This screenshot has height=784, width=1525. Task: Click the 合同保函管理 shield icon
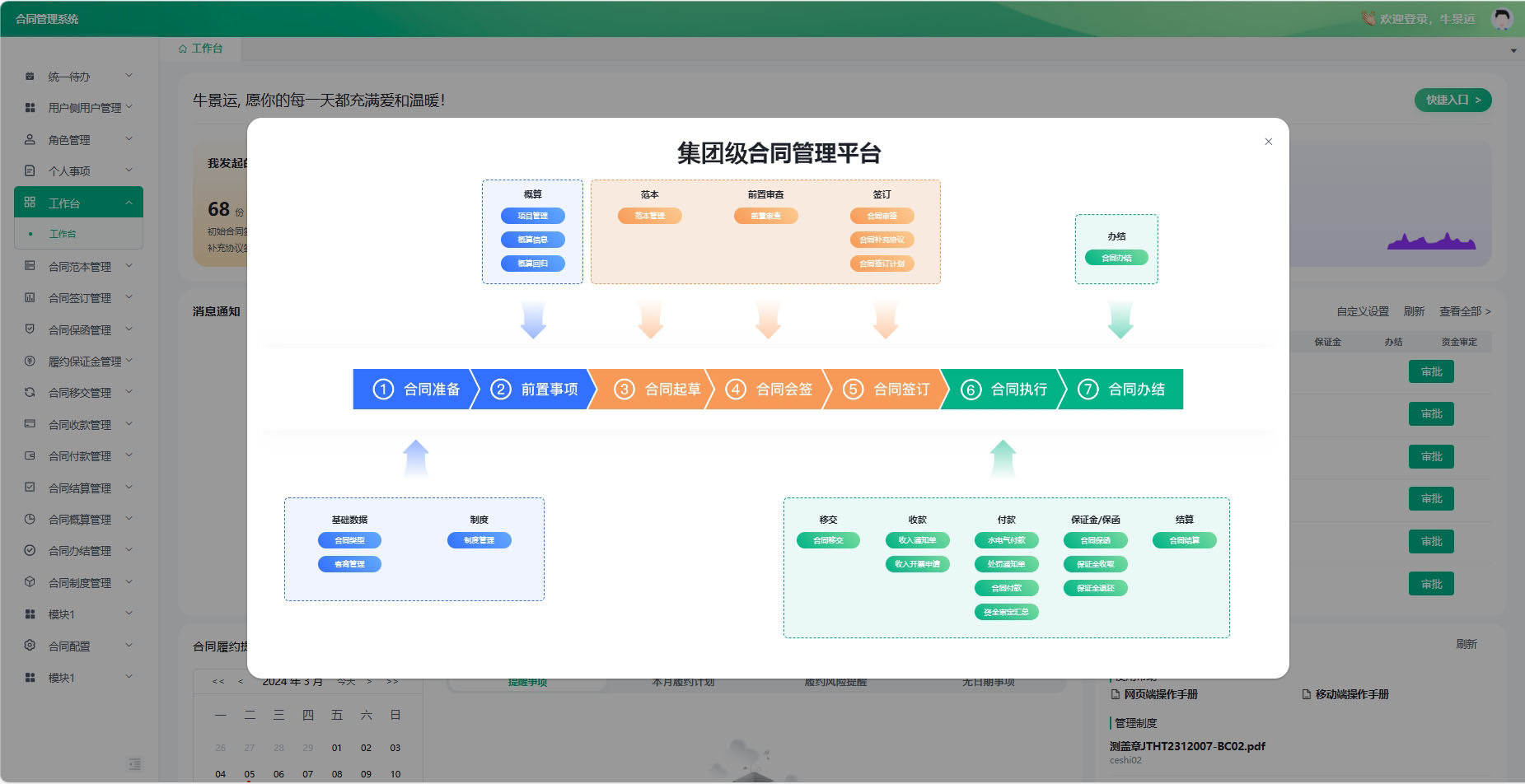pos(30,329)
